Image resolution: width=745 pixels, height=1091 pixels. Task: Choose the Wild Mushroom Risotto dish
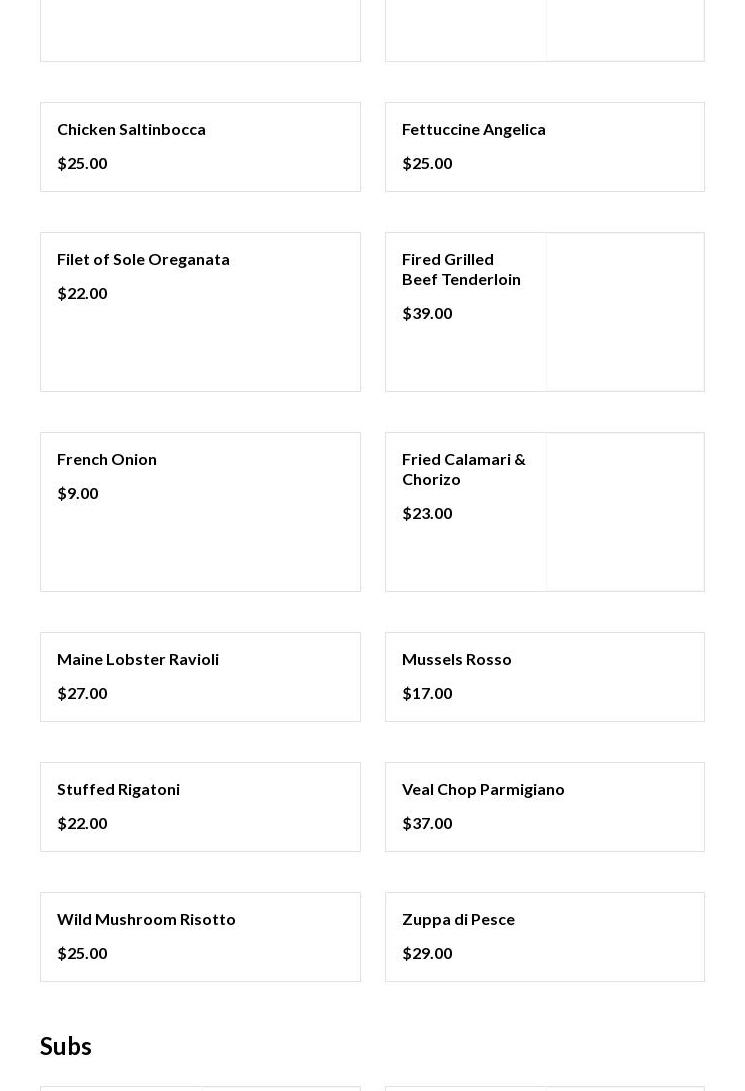(146, 919)
